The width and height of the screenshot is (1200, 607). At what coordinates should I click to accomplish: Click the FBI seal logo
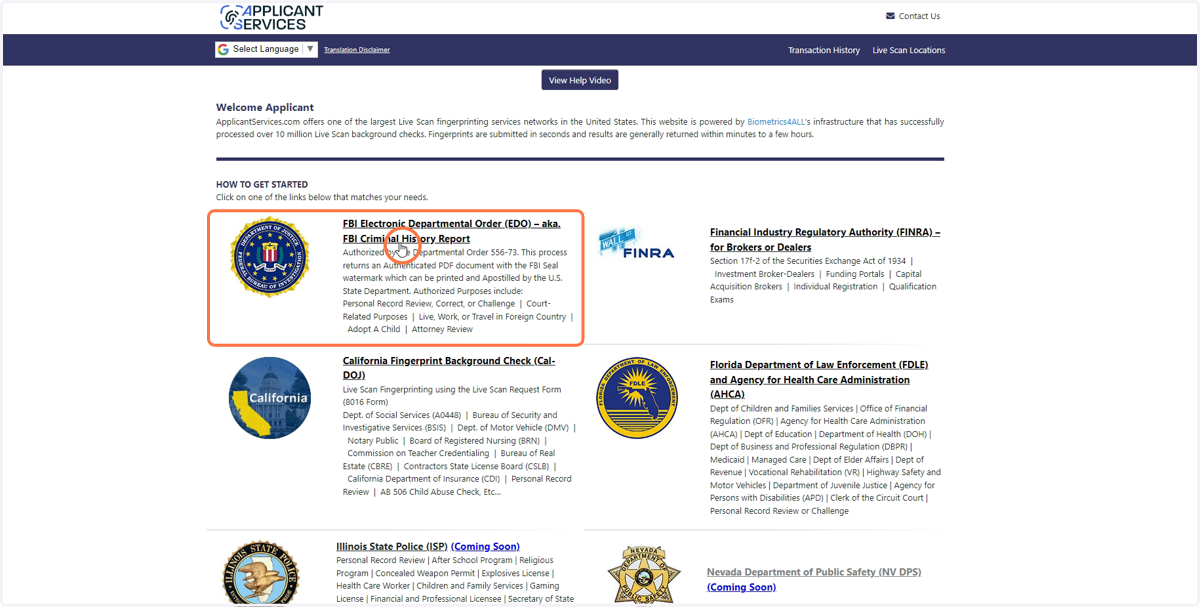(x=271, y=257)
